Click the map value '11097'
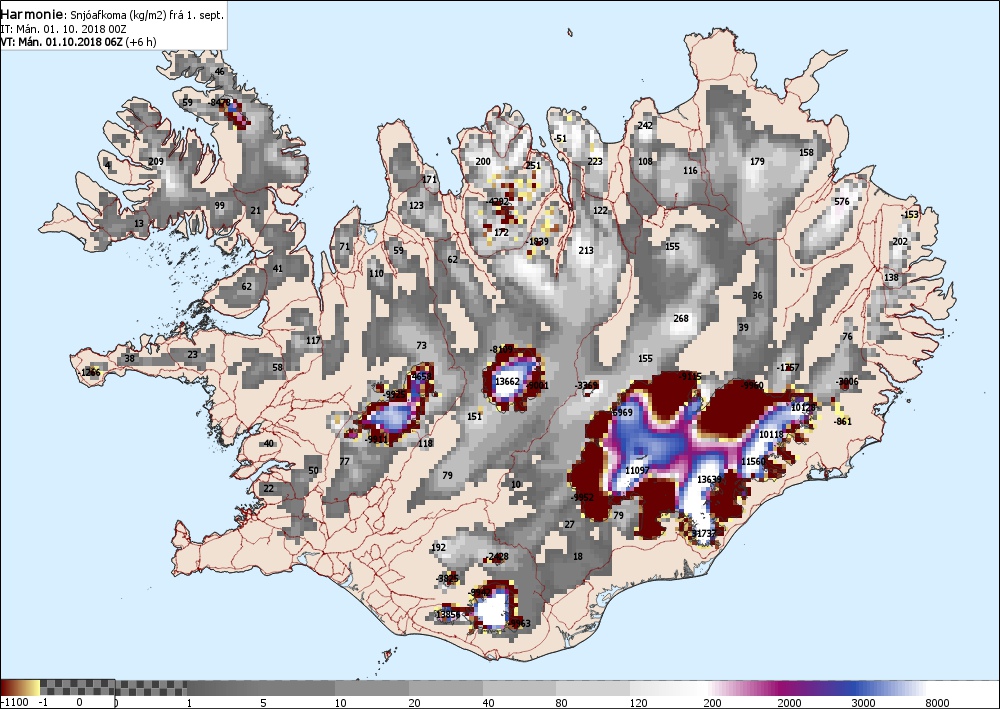The image size is (1000, 709). 637,470
